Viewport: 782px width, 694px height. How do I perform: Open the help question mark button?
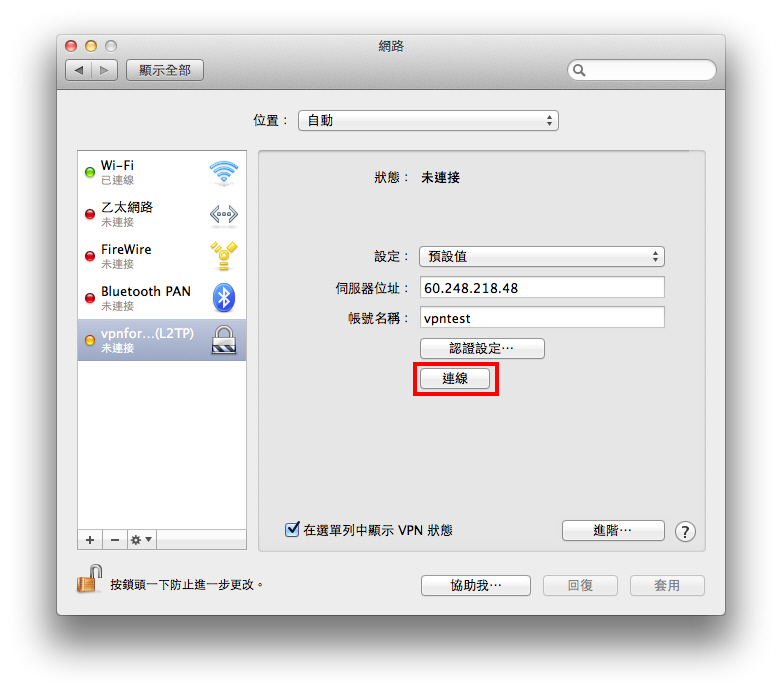[685, 531]
